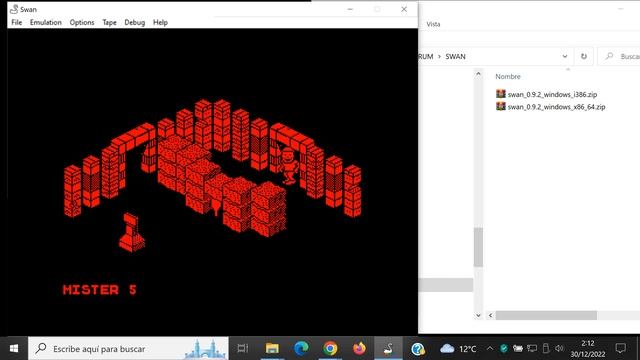Open the notification center icon
Viewport: 640px width, 360px height.
click(x=620, y=349)
